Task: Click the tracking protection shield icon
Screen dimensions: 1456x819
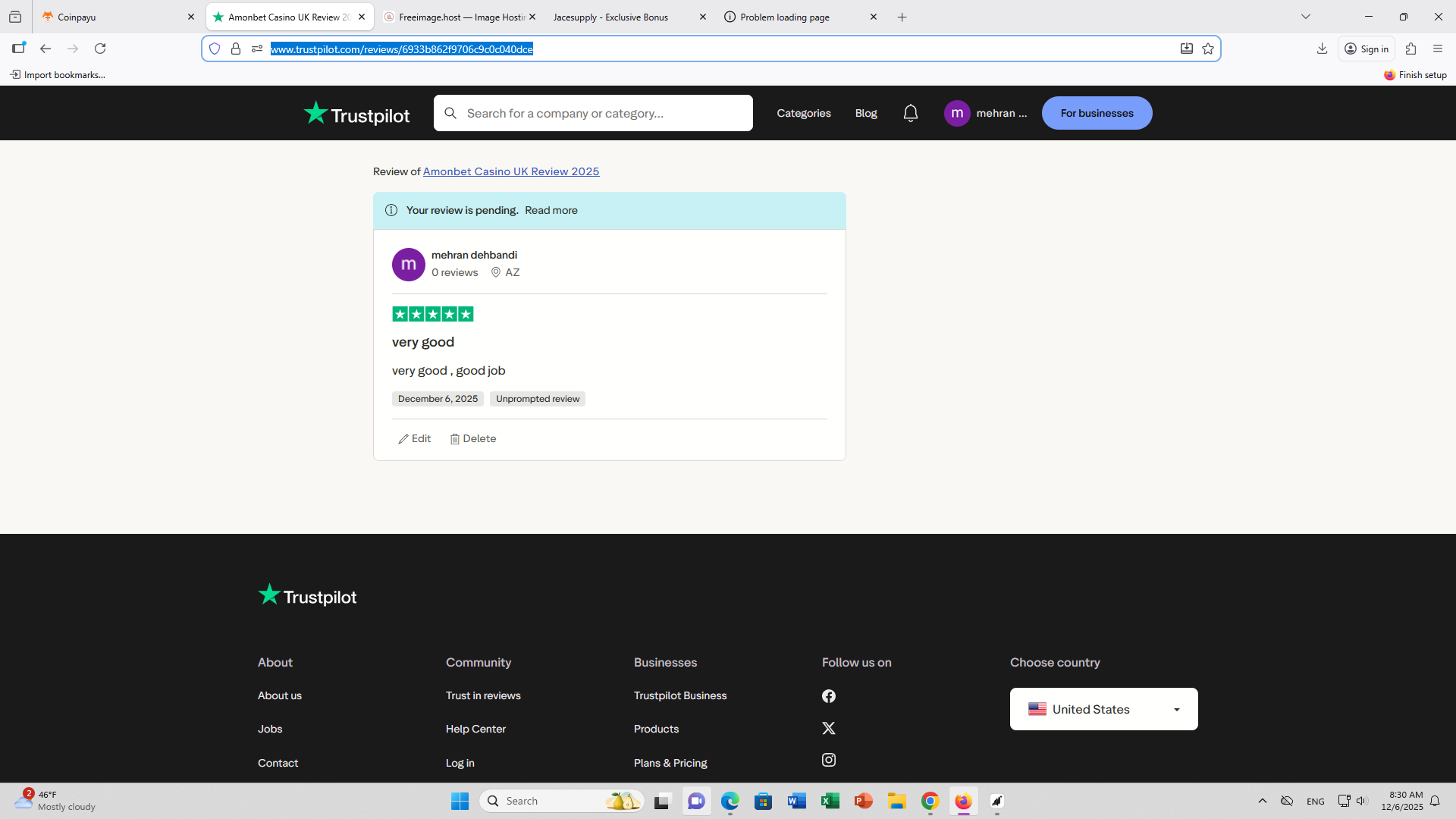Action: click(x=215, y=49)
